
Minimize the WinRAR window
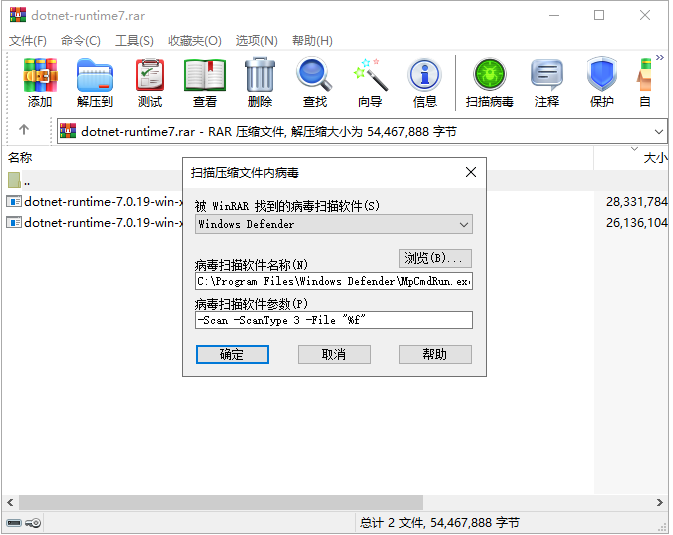tap(554, 15)
